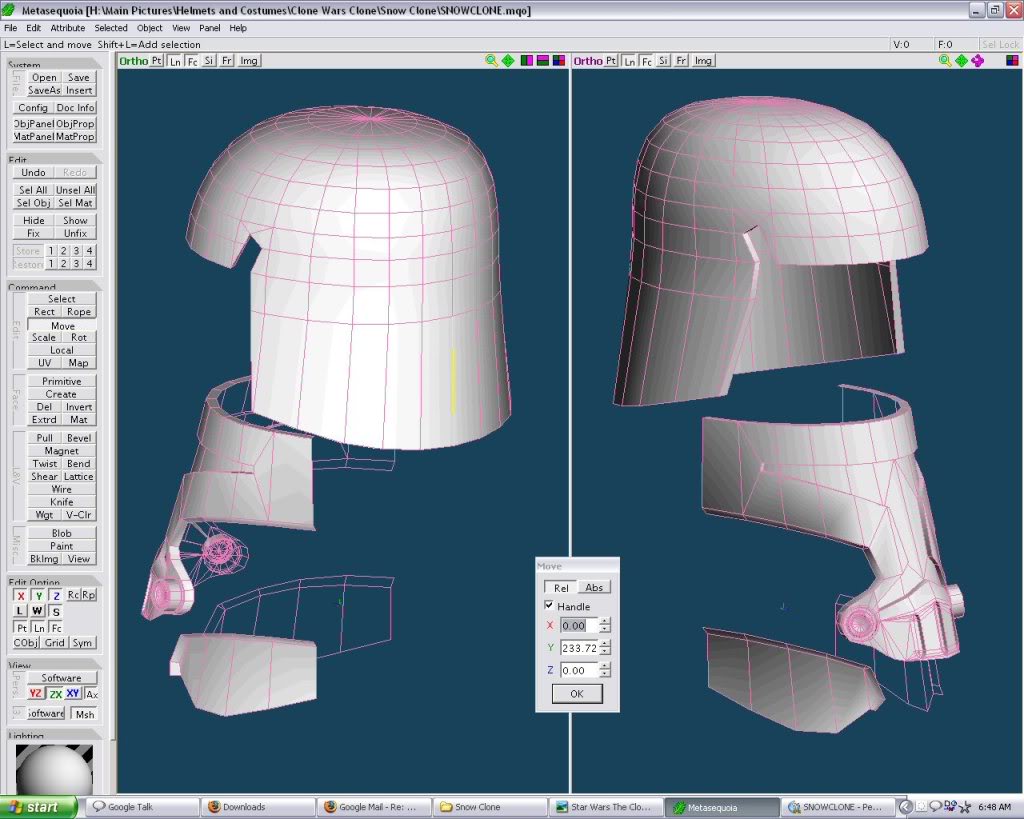The image size is (1024, 819).
Task: Click the Sym edit option
Action: [82, 643]
